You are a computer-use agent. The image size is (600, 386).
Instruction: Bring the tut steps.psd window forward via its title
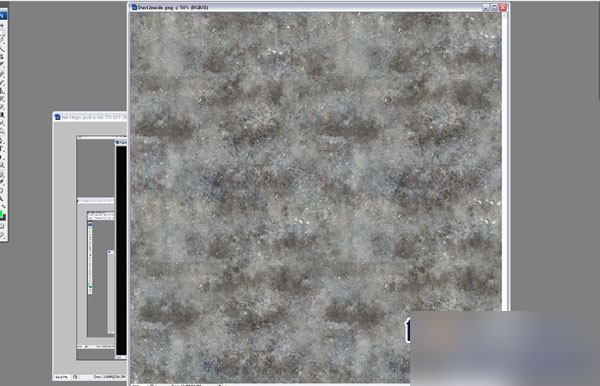point(93,117)
